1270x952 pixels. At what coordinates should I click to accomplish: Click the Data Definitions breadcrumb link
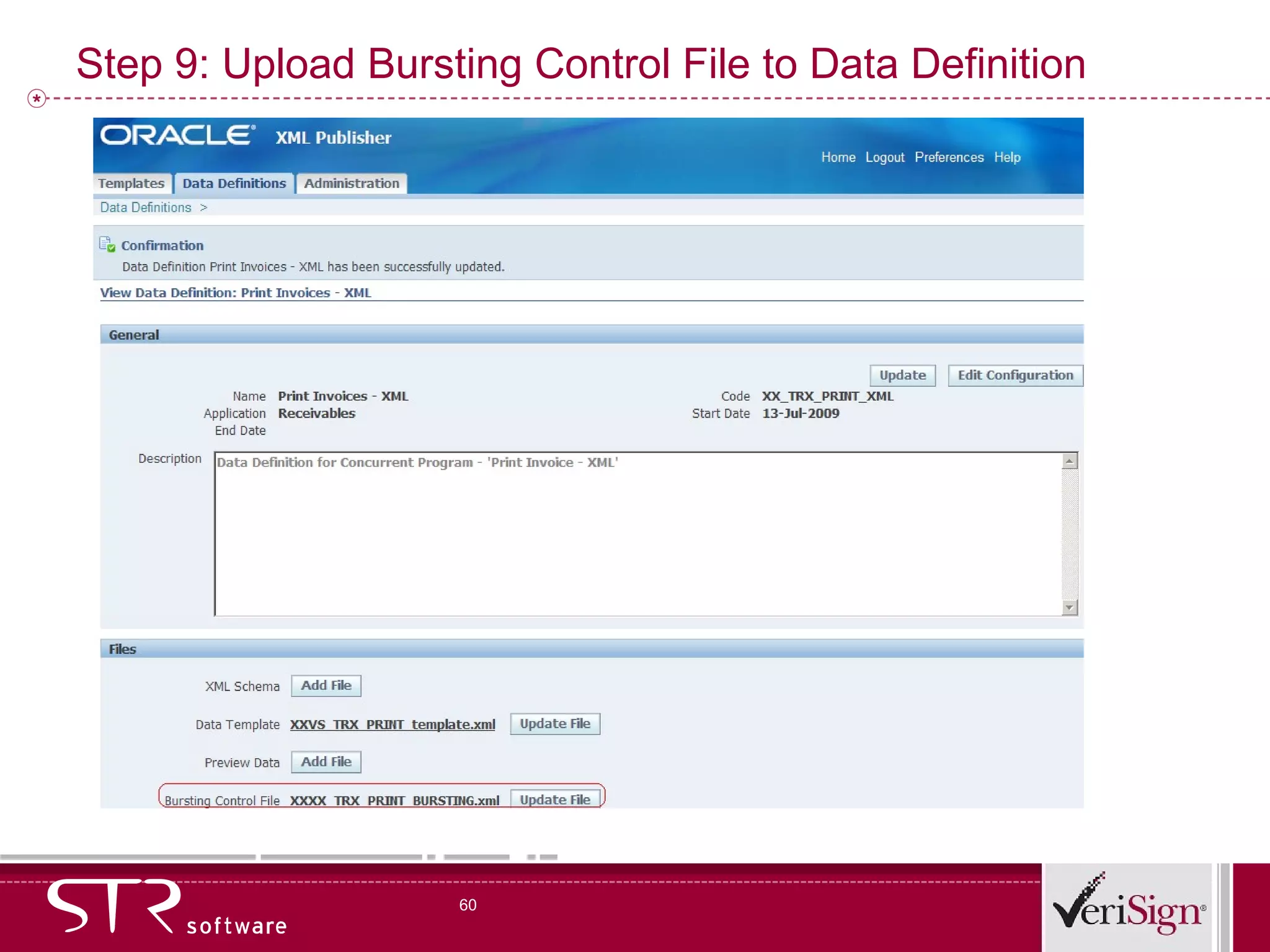point(146,208)
